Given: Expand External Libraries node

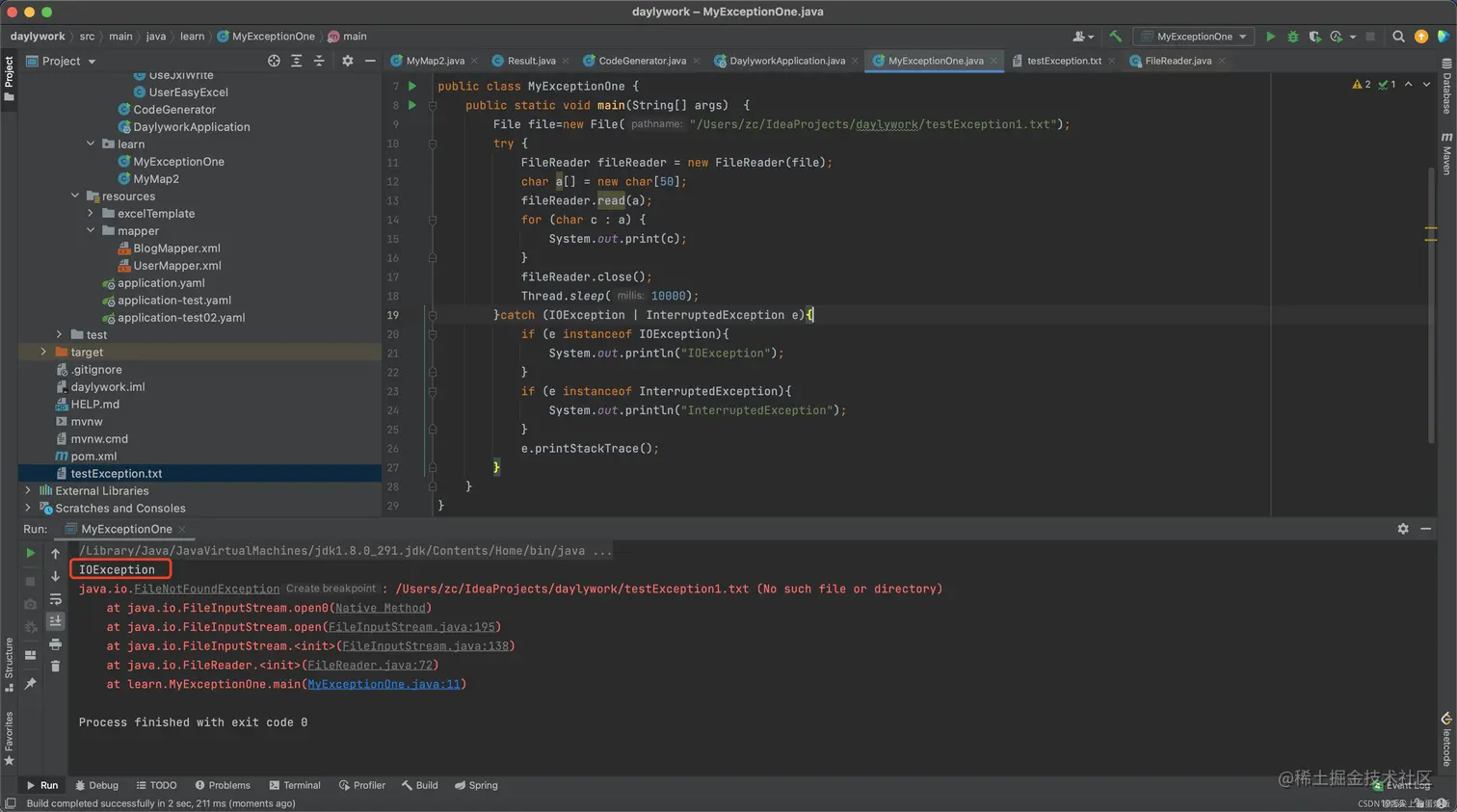Looking at the screenshot, I should point(28,490).
